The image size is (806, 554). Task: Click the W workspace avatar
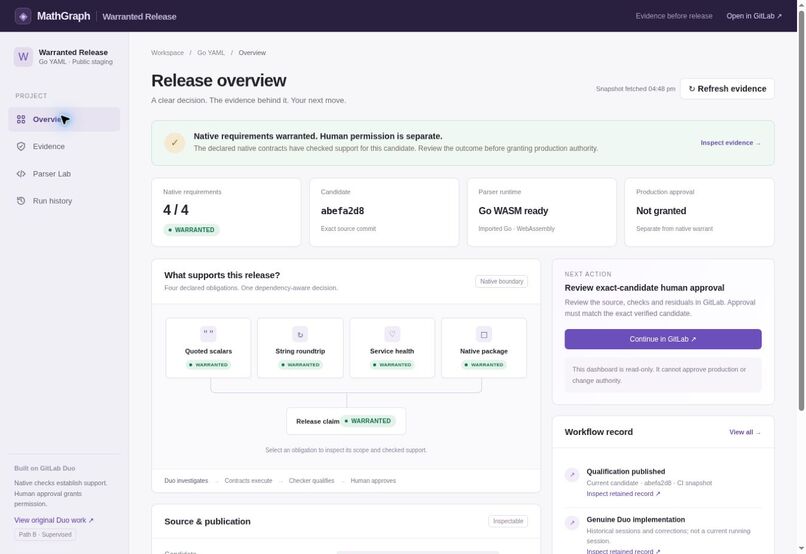coord(23,57)
